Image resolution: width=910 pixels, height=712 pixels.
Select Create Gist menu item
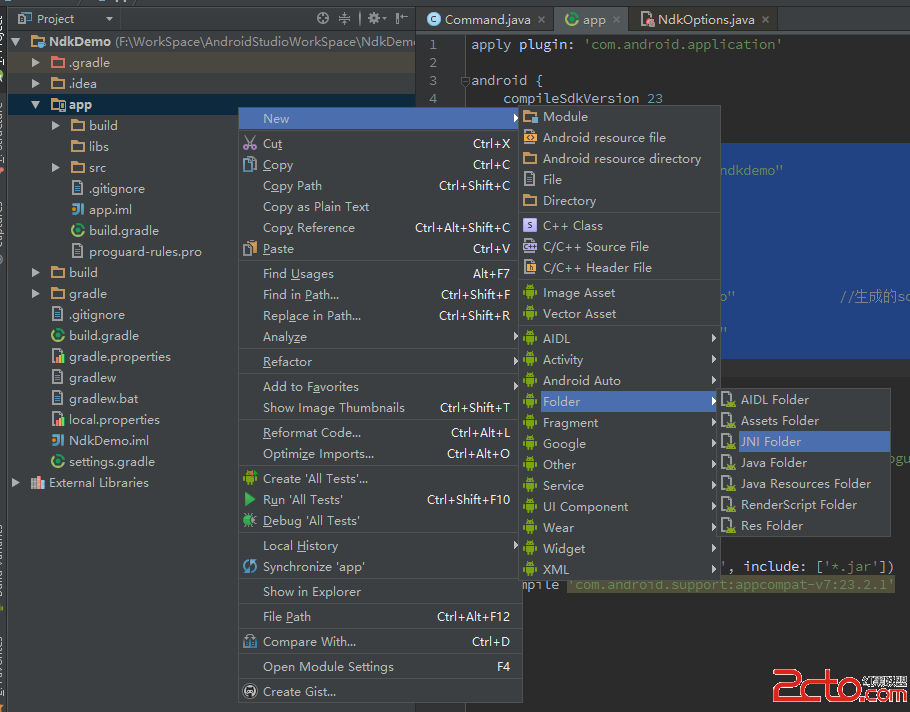tap(299, 692)
